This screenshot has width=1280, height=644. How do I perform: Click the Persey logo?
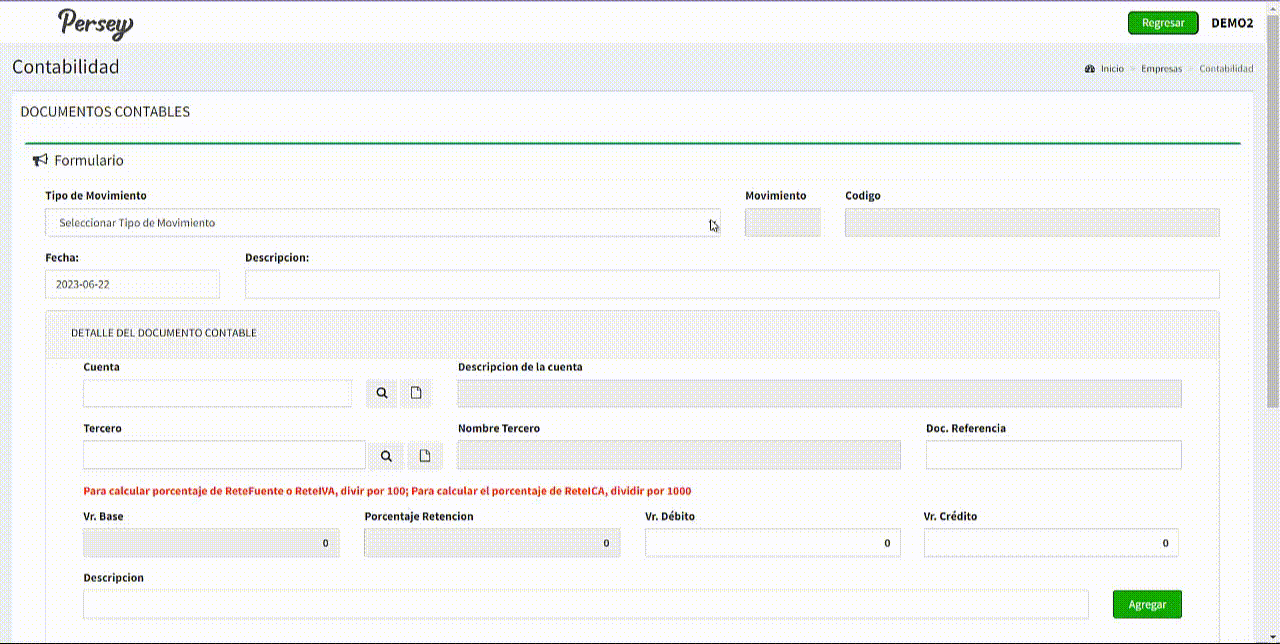click(95, 24)
